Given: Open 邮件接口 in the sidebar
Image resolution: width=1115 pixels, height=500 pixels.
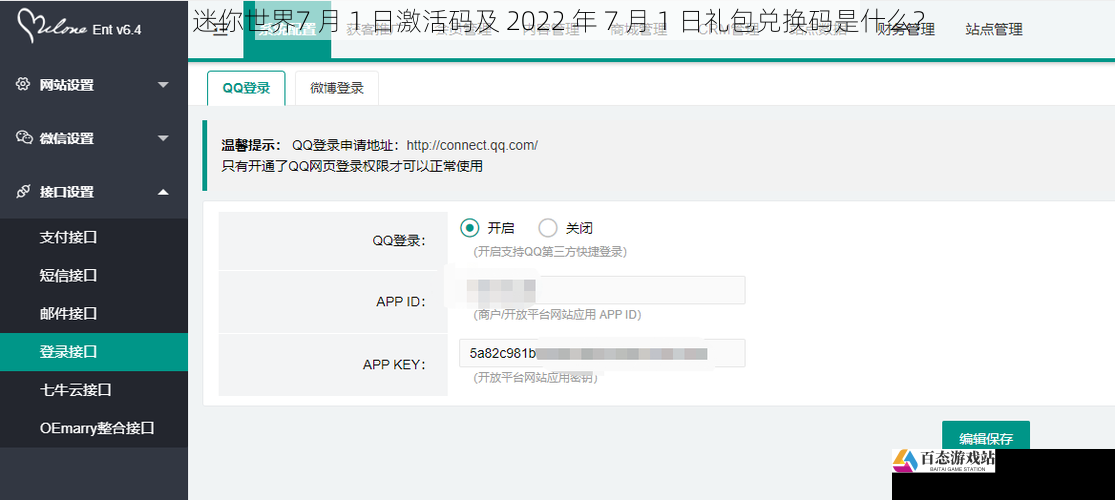Looking at the screenshot, I should [x=94, y=314].
